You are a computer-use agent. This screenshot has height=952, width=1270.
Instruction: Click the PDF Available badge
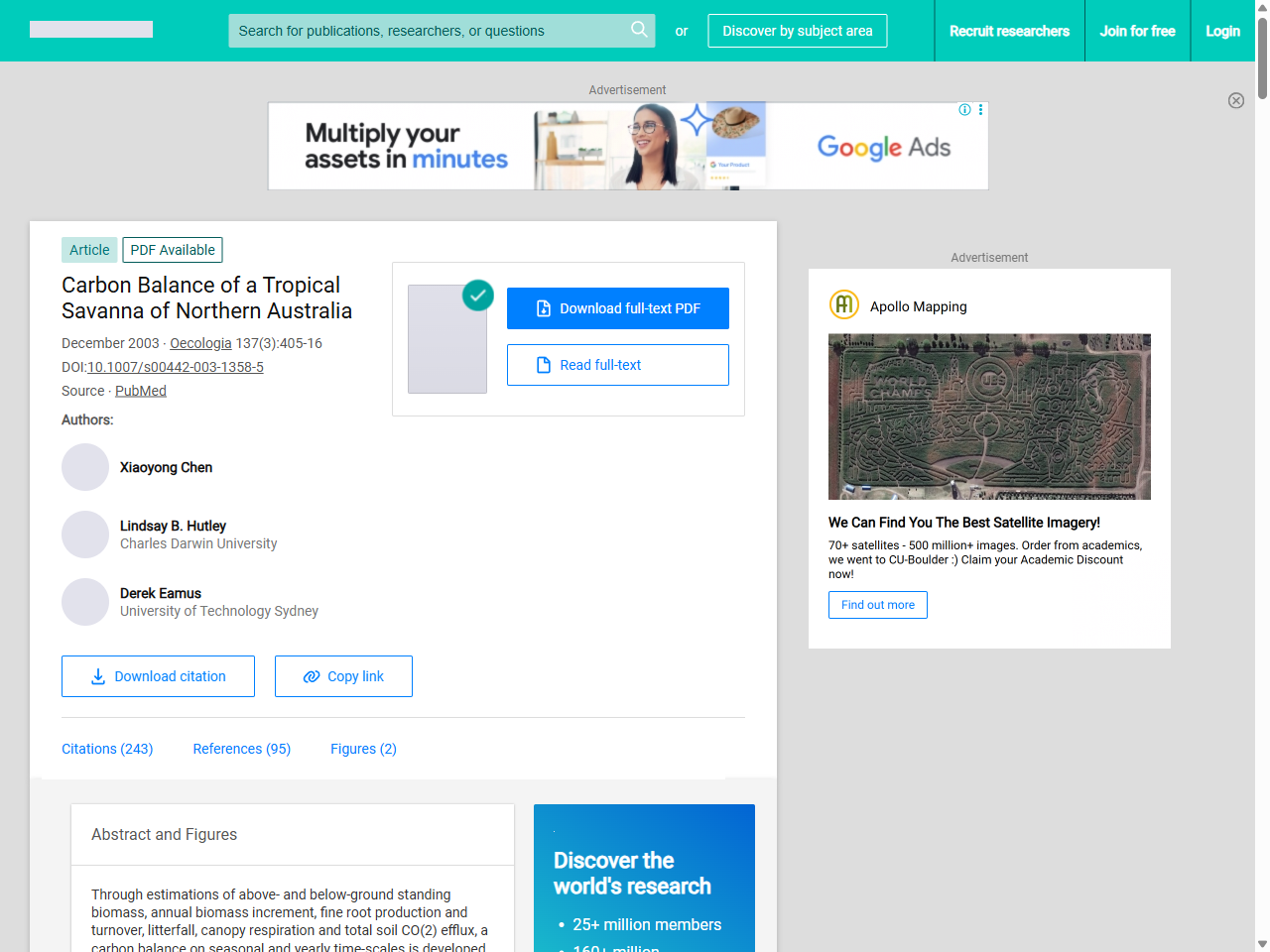[x=173, y=250]
